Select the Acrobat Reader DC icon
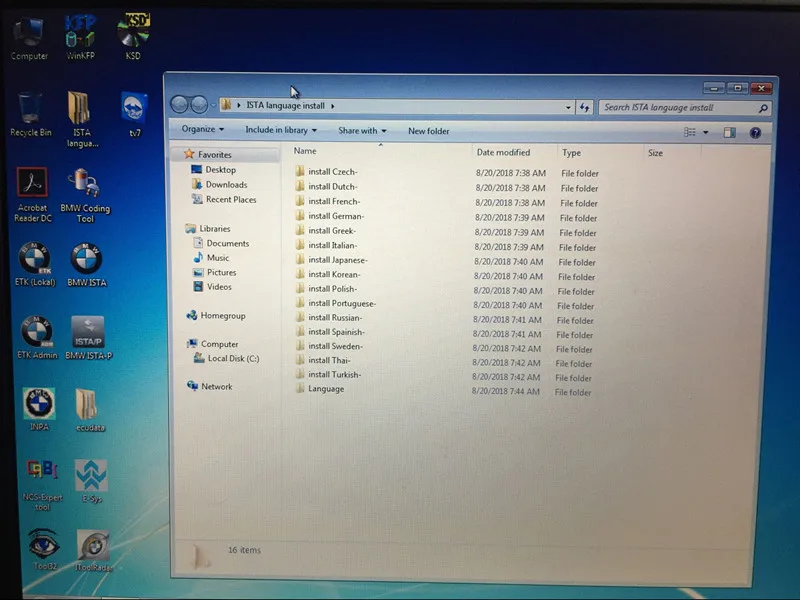 coord(33,195)
